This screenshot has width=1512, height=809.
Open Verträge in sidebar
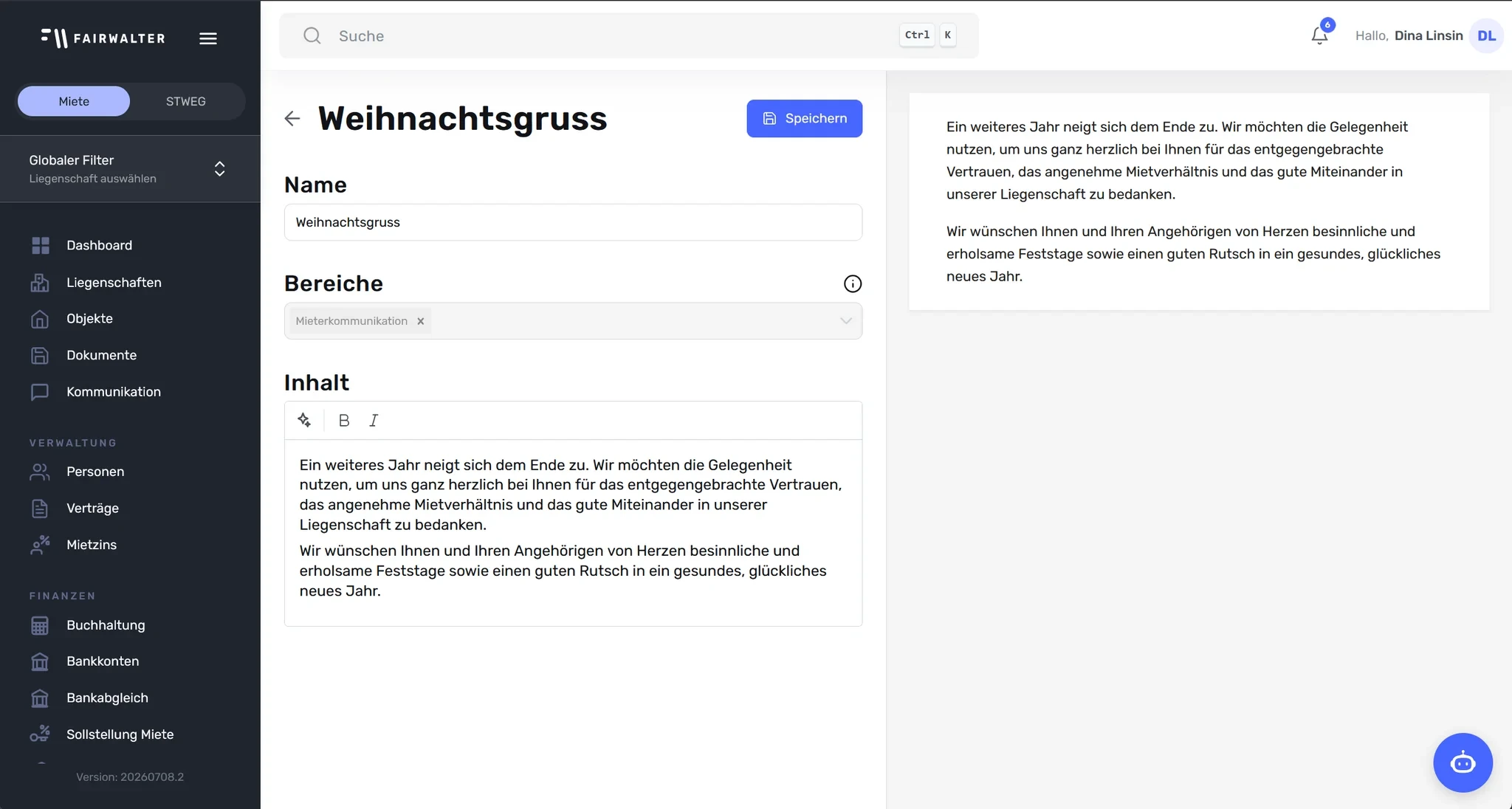point(92,508)
